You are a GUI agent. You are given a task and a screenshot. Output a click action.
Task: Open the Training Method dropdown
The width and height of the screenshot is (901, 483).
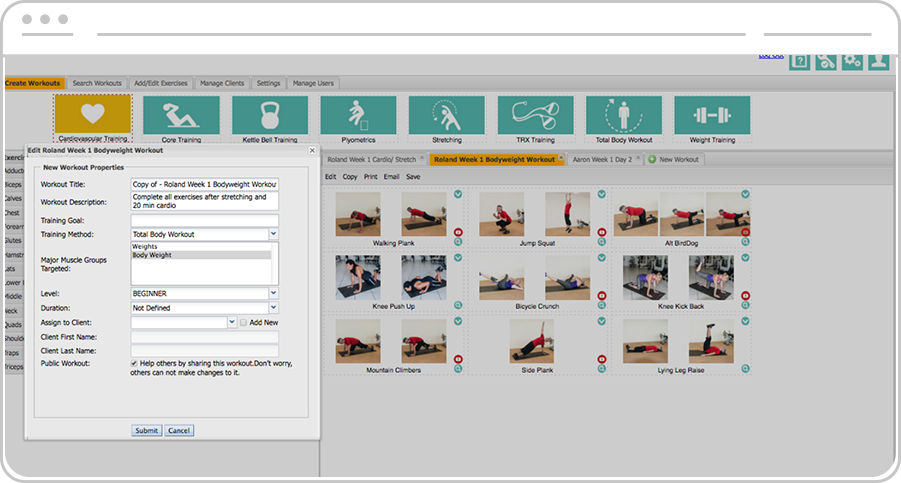coord(274,234)
